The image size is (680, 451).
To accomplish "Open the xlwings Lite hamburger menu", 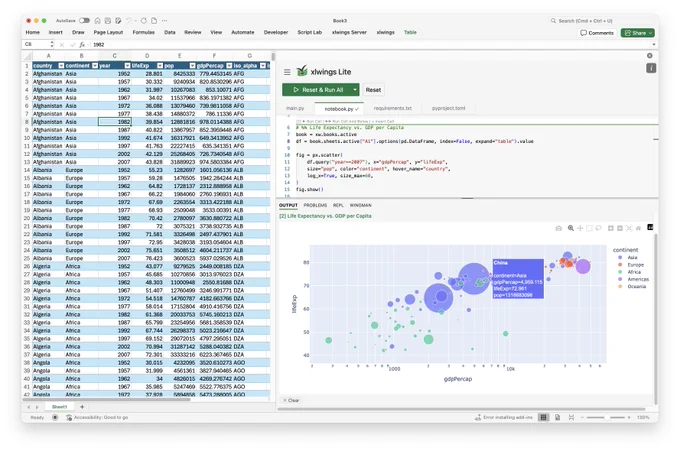I will point(287,72).
